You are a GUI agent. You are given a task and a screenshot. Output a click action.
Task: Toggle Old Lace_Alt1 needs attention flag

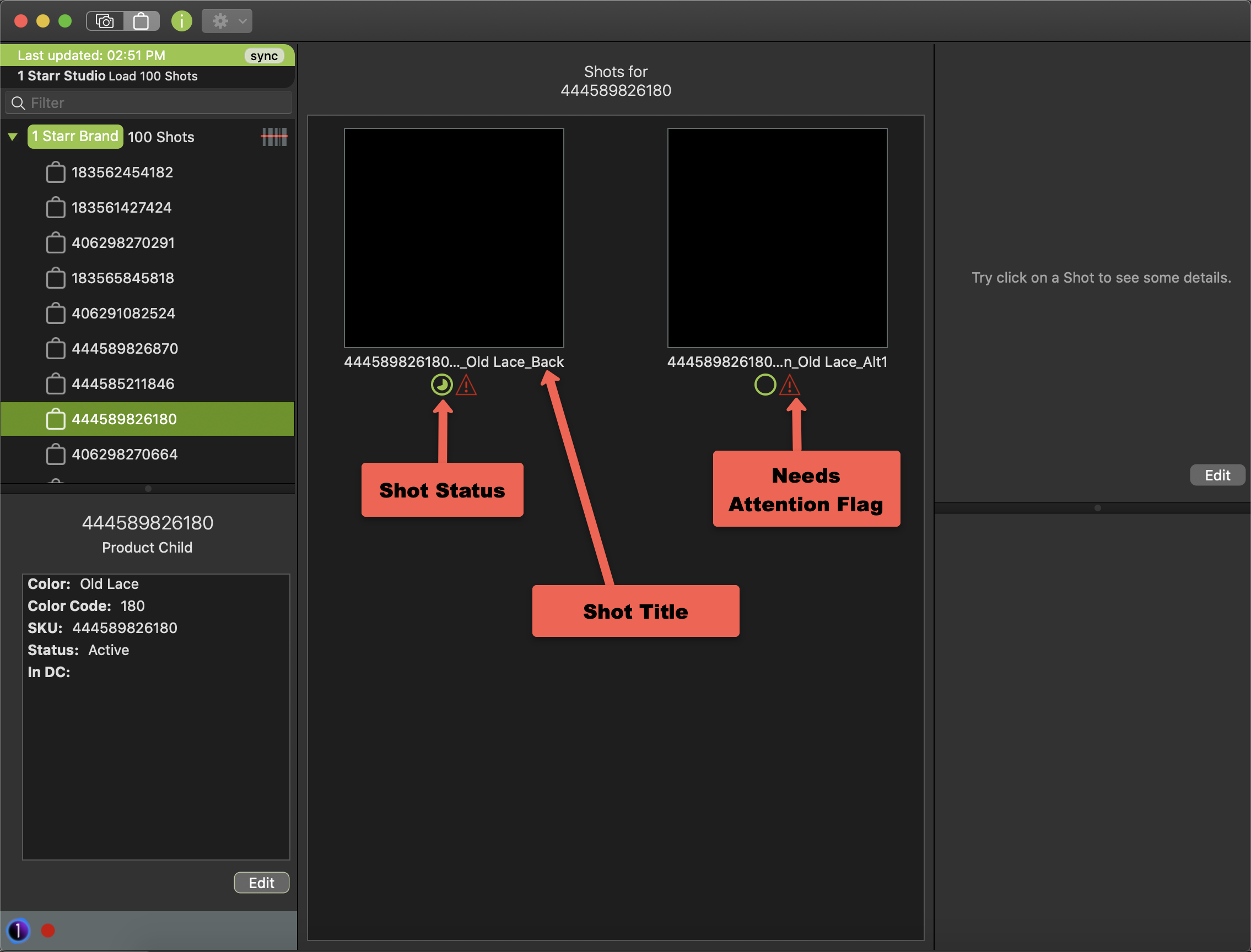tap(790, 385)
